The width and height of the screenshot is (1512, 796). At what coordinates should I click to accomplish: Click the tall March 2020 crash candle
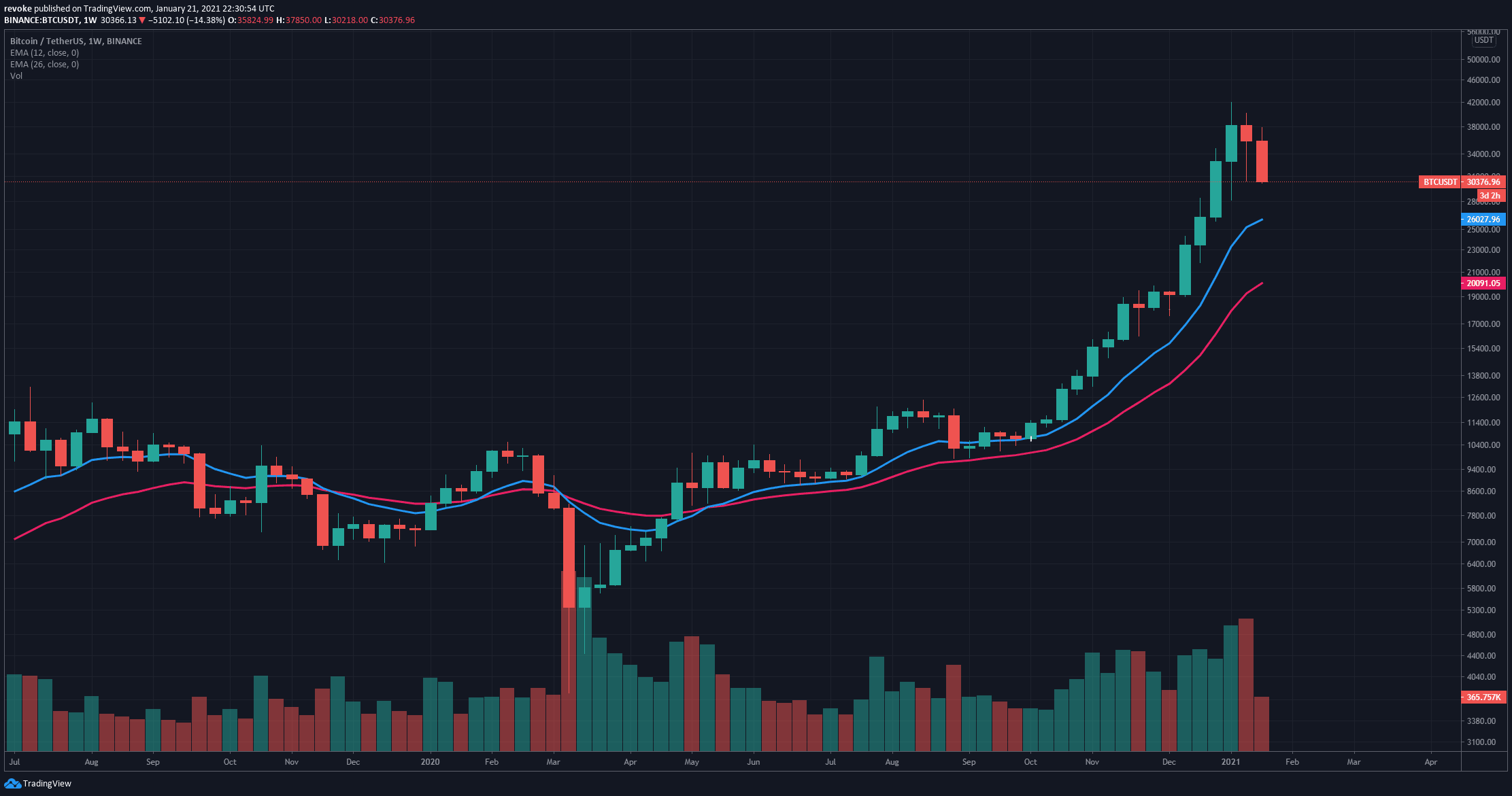569,557
